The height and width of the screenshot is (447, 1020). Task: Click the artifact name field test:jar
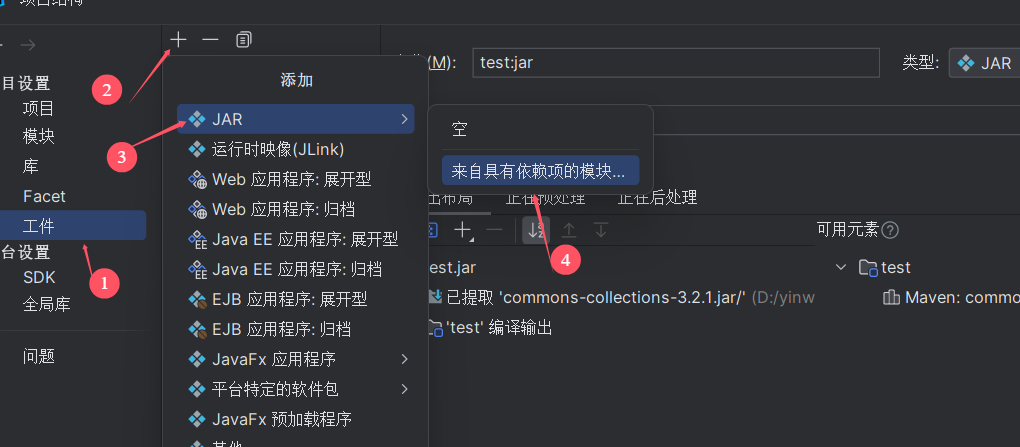[x=676, y=63]
